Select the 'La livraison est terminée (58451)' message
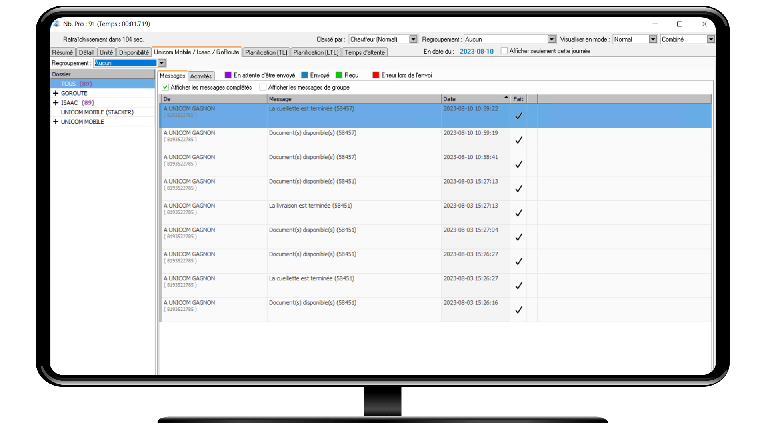Image resolution: width=768 pixels, height=432 pixels. click(311, 206)
